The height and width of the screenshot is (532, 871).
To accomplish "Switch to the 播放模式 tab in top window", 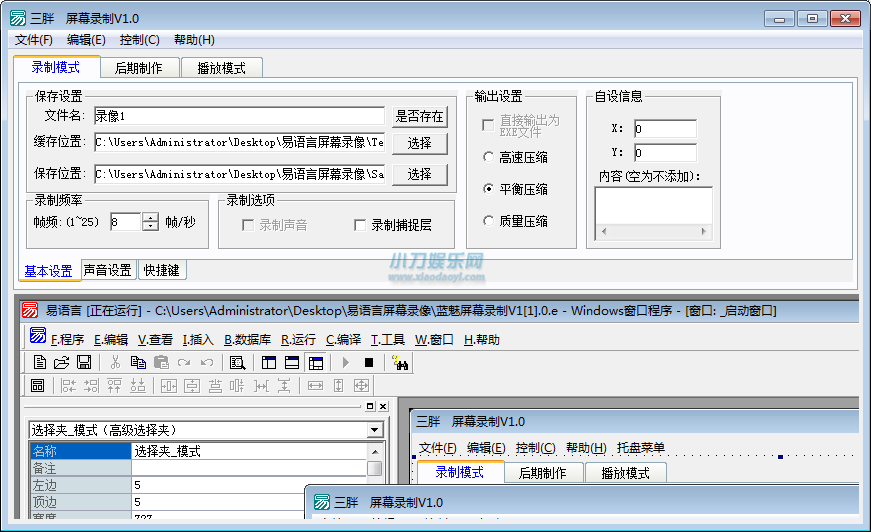I will (x=222, y=68).
